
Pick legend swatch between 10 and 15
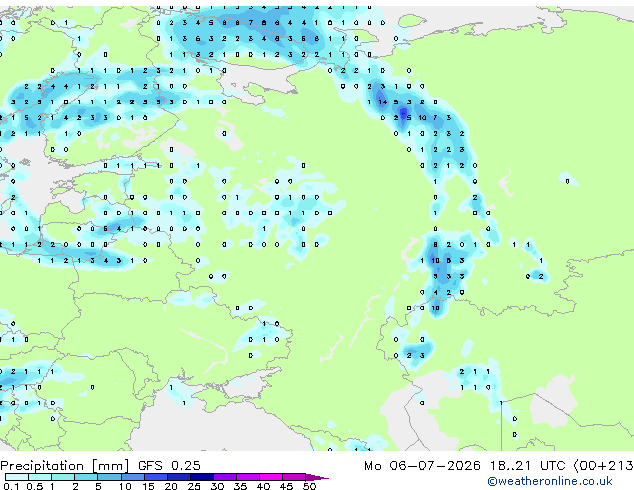coord(132,477)
